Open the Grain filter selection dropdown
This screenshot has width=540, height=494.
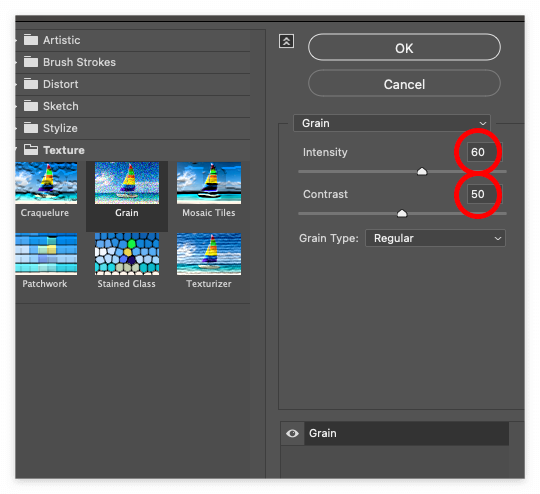pyautogui.click(x=392, y=123)
